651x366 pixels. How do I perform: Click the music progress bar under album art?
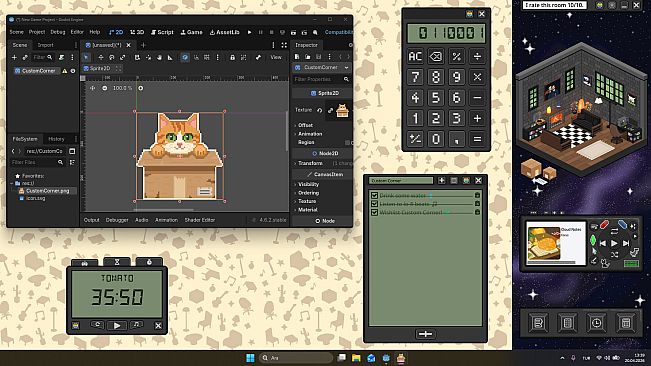coord(551,262)
